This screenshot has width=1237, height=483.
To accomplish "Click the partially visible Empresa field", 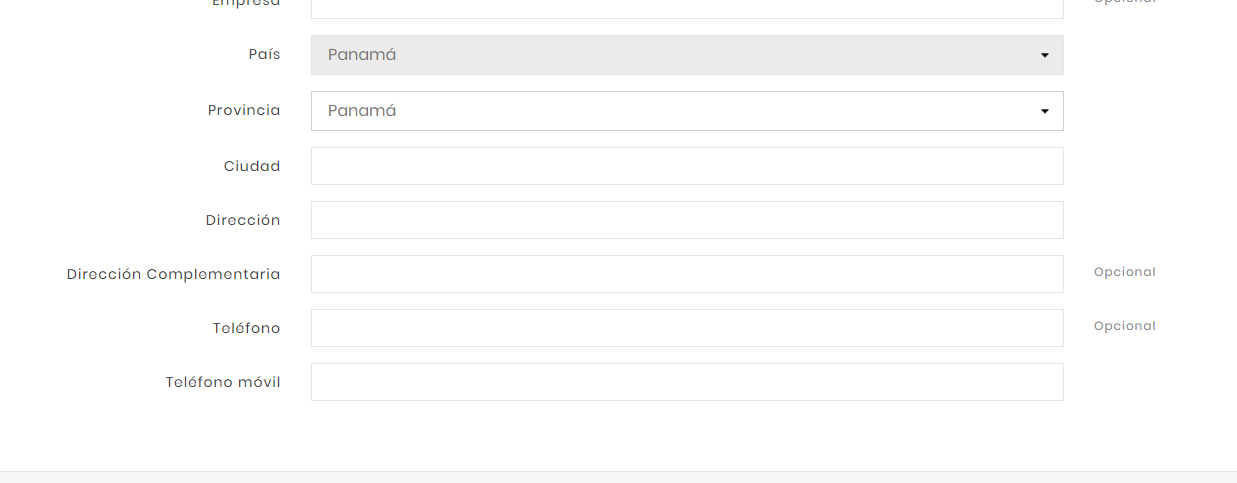I will [x=686, y=8].
